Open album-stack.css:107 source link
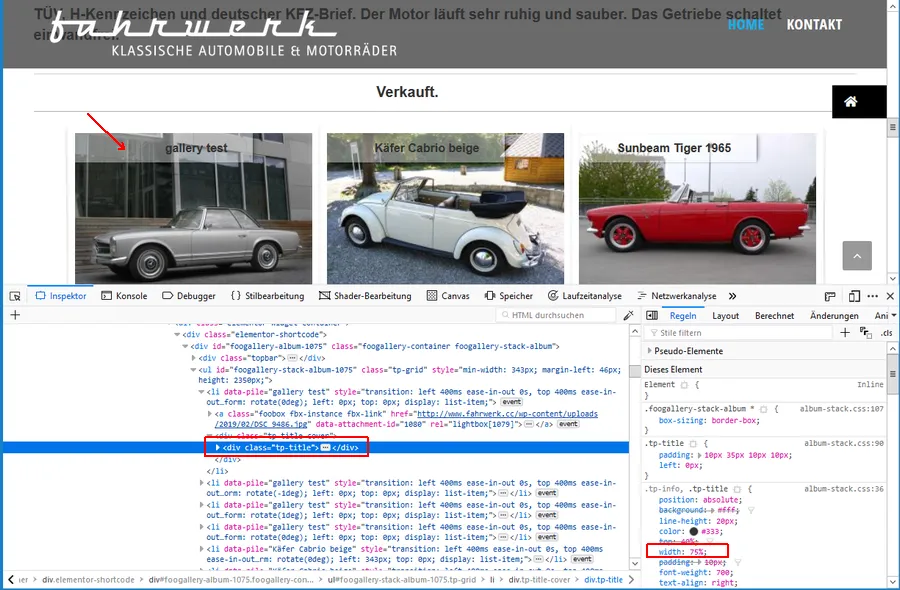900x590 pixels. [841, 409]
